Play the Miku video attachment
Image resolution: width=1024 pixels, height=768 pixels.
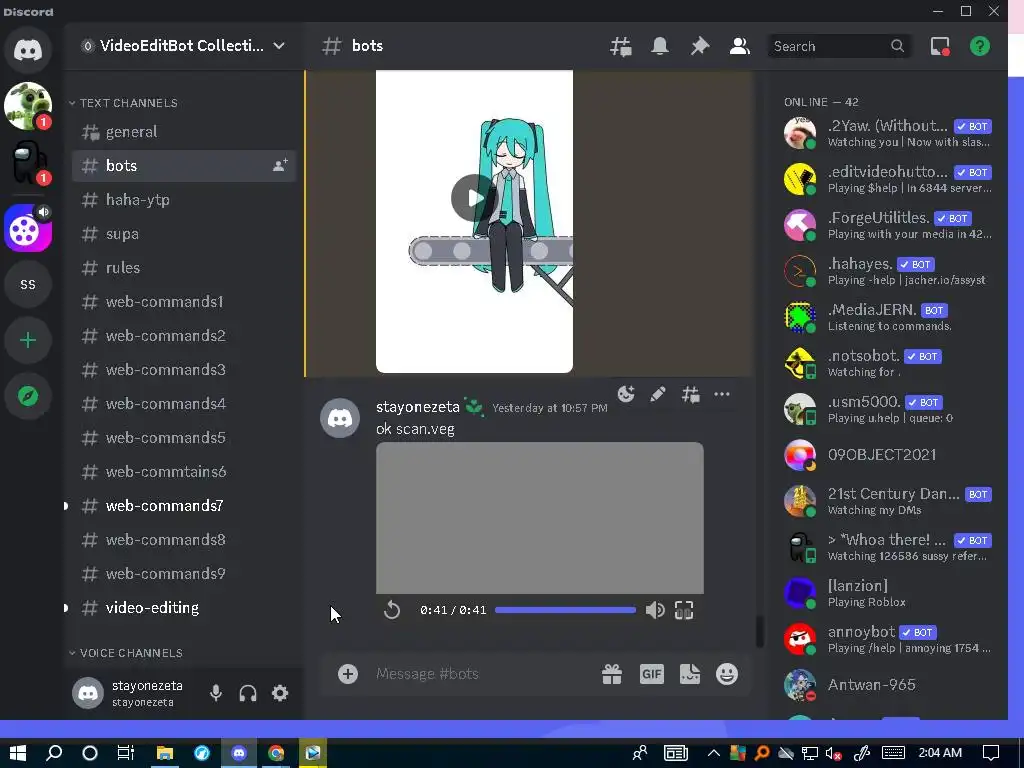coord(474,197)
